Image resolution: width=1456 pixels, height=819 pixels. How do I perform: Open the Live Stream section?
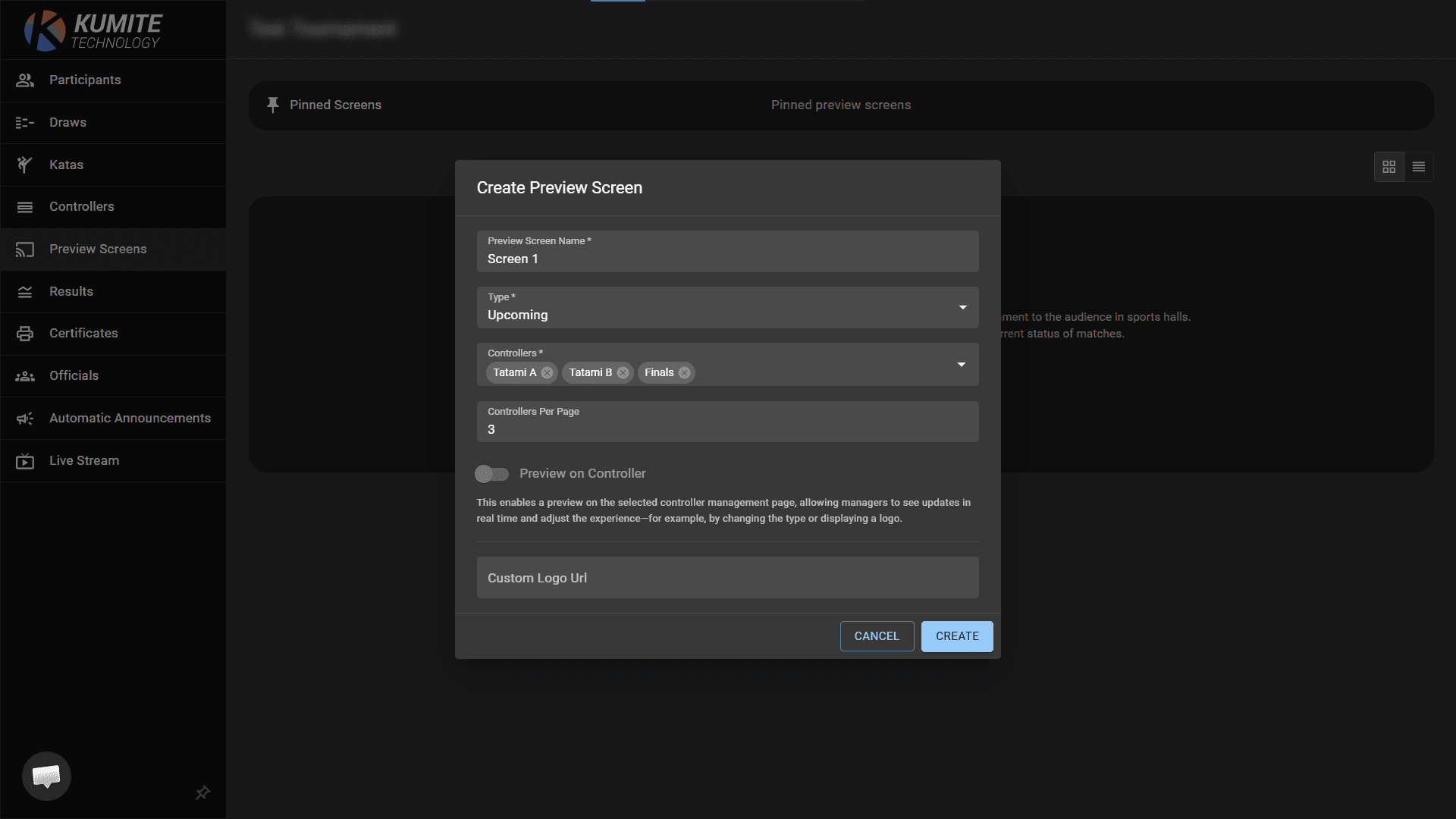(x=83, y=460)
